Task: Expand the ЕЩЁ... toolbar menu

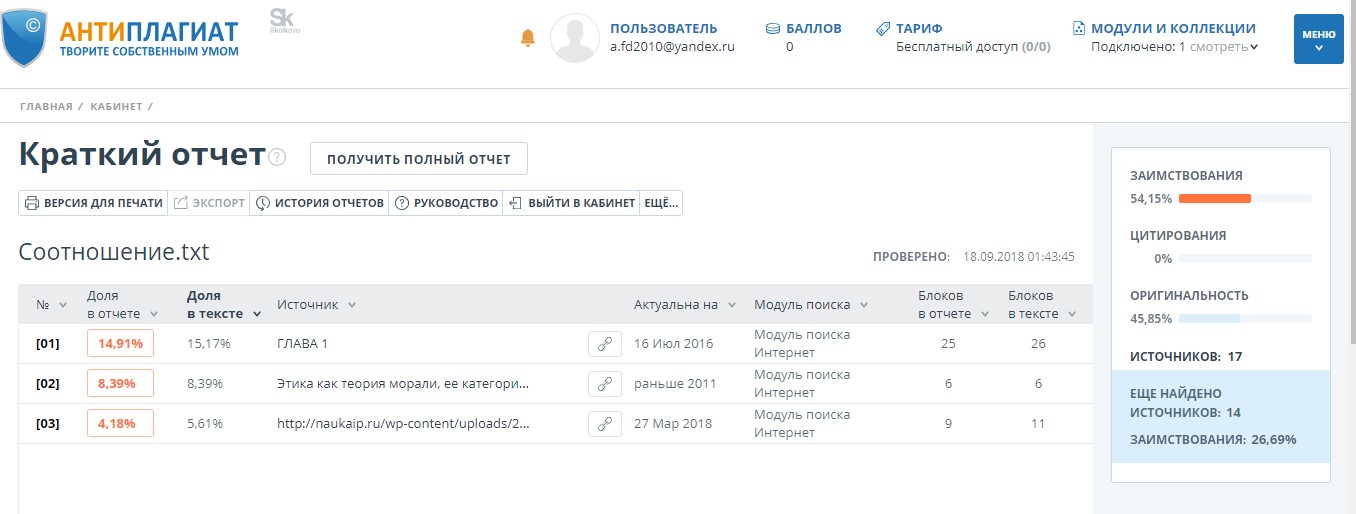Action: (x=660, y=203)
